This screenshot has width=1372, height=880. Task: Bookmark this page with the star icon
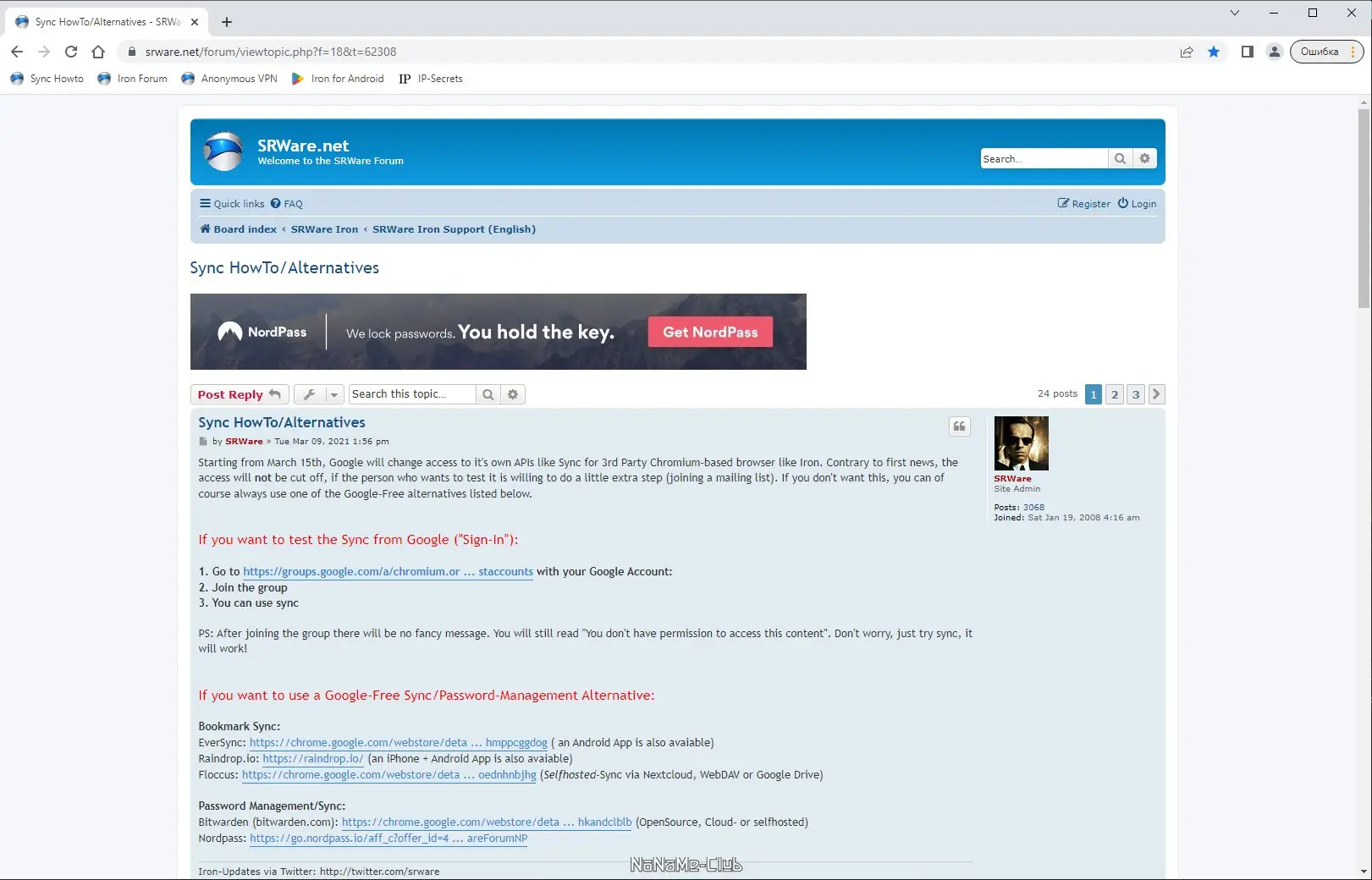(1214, 52)
